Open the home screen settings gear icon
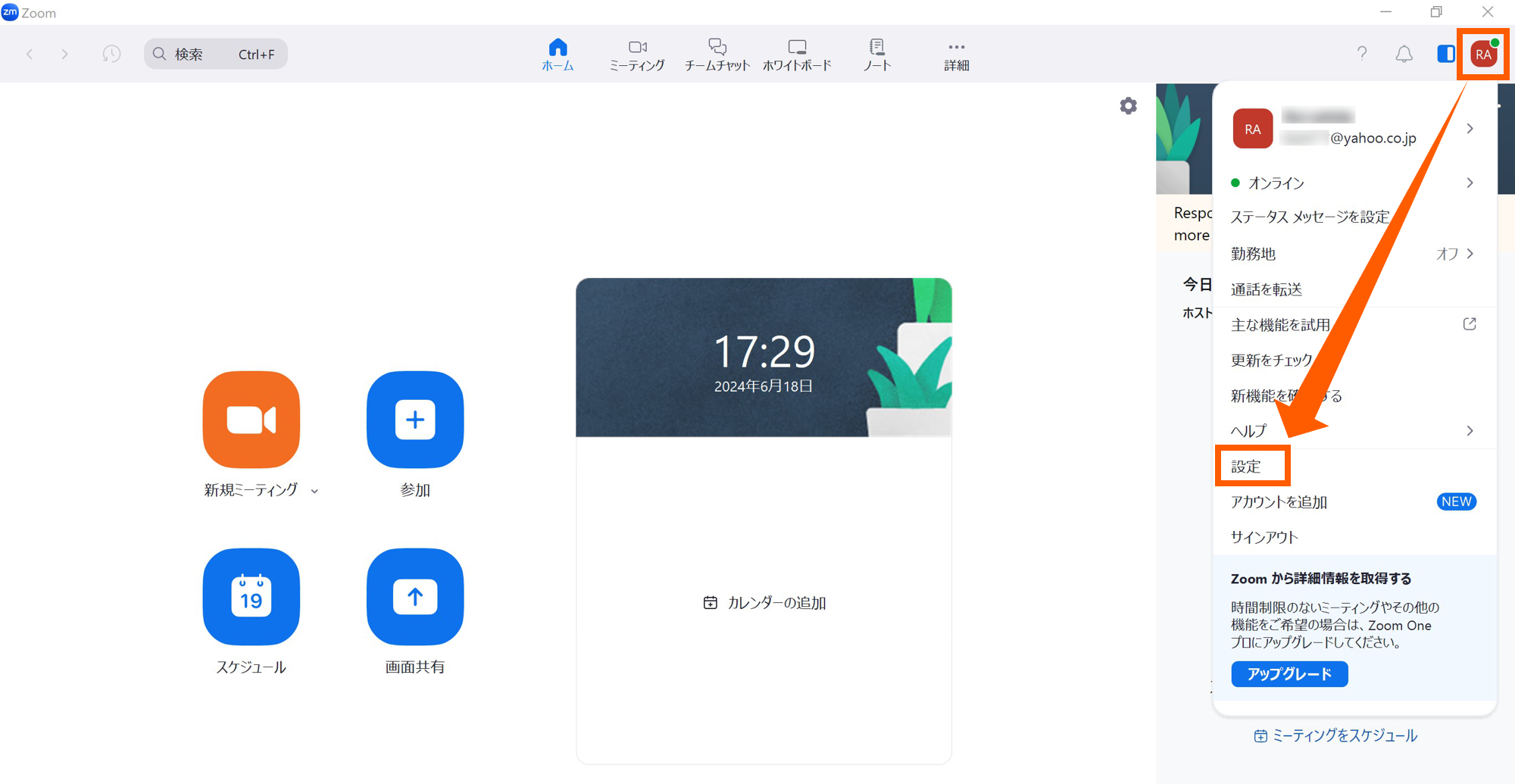The image size is (1515, 784). [x=1128, y=106]
